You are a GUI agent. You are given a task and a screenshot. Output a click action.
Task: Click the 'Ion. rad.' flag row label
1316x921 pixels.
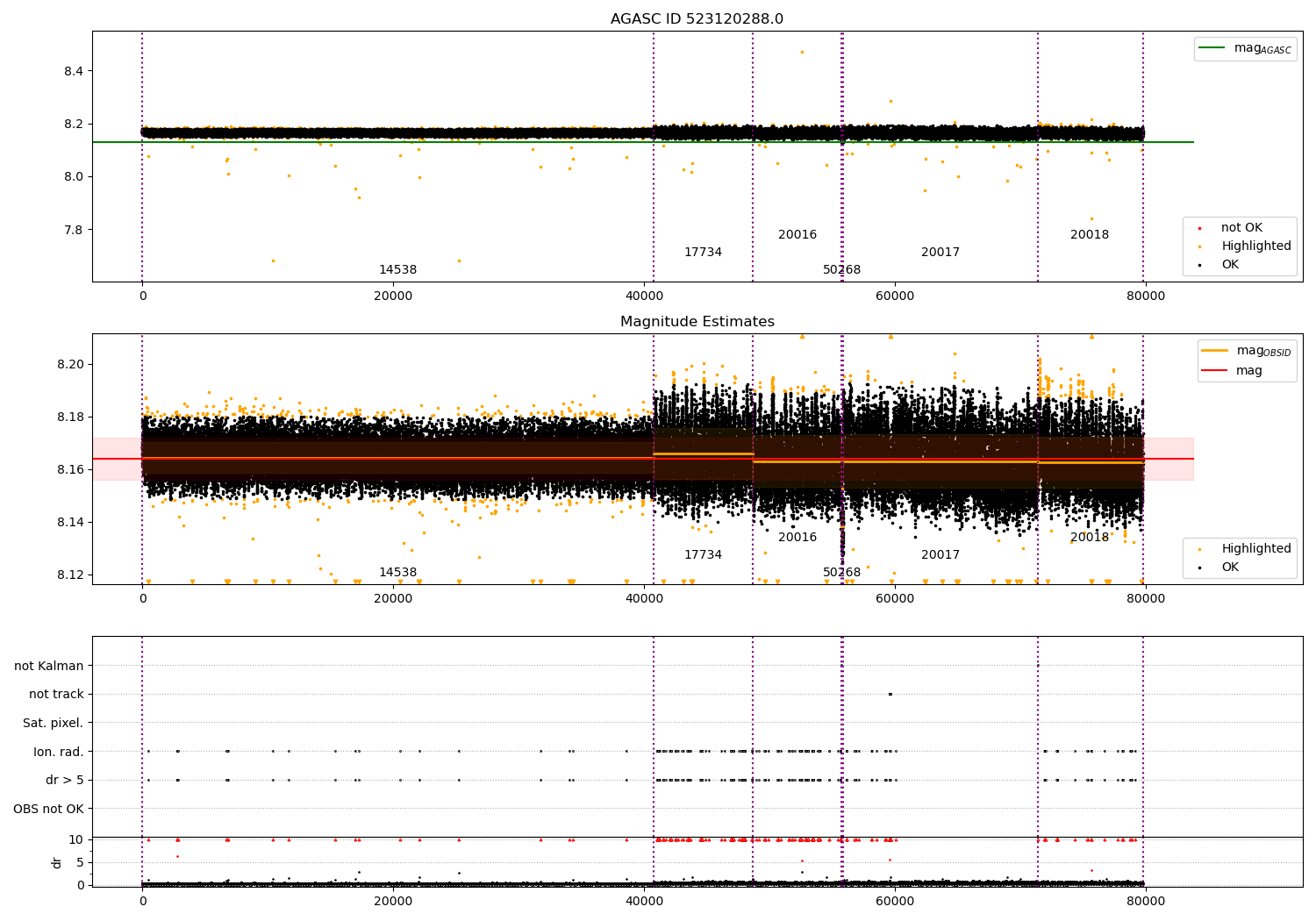click(59, 752)
